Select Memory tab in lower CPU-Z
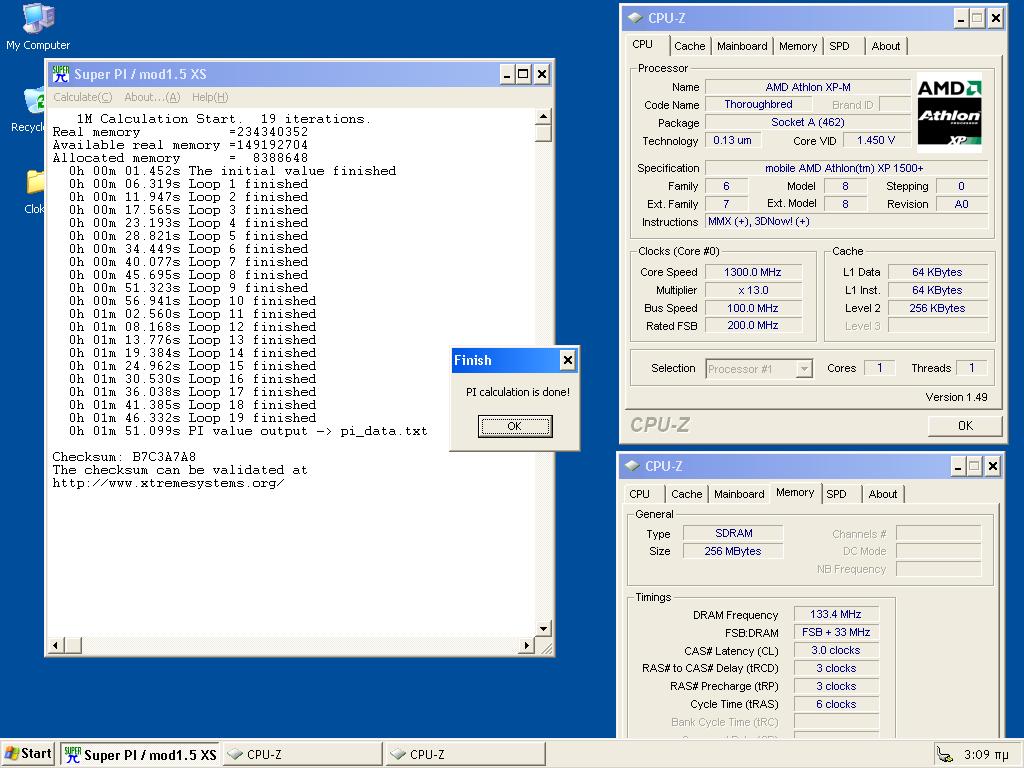The width and height of the screenshot is (1024, 768). [x=795, y=492]
